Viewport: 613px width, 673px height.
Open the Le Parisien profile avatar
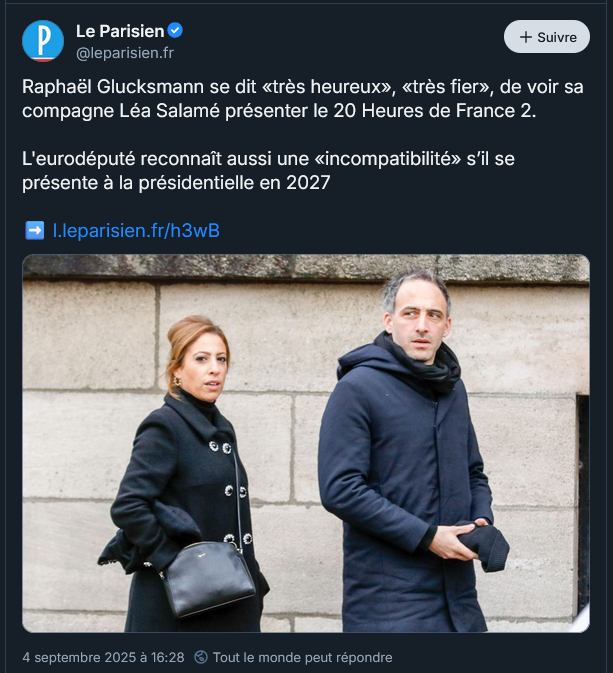(x=43, y=41)
